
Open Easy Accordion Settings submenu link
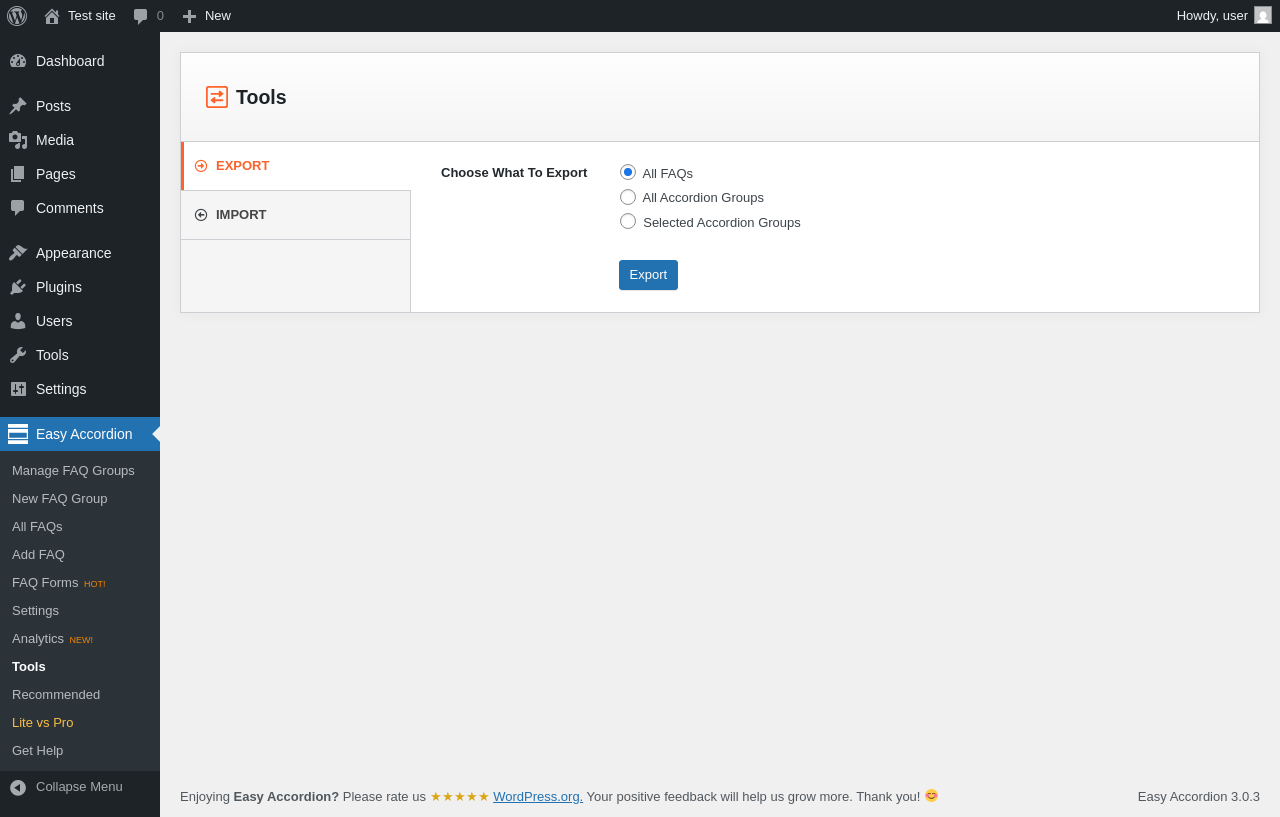pos(35,611)
